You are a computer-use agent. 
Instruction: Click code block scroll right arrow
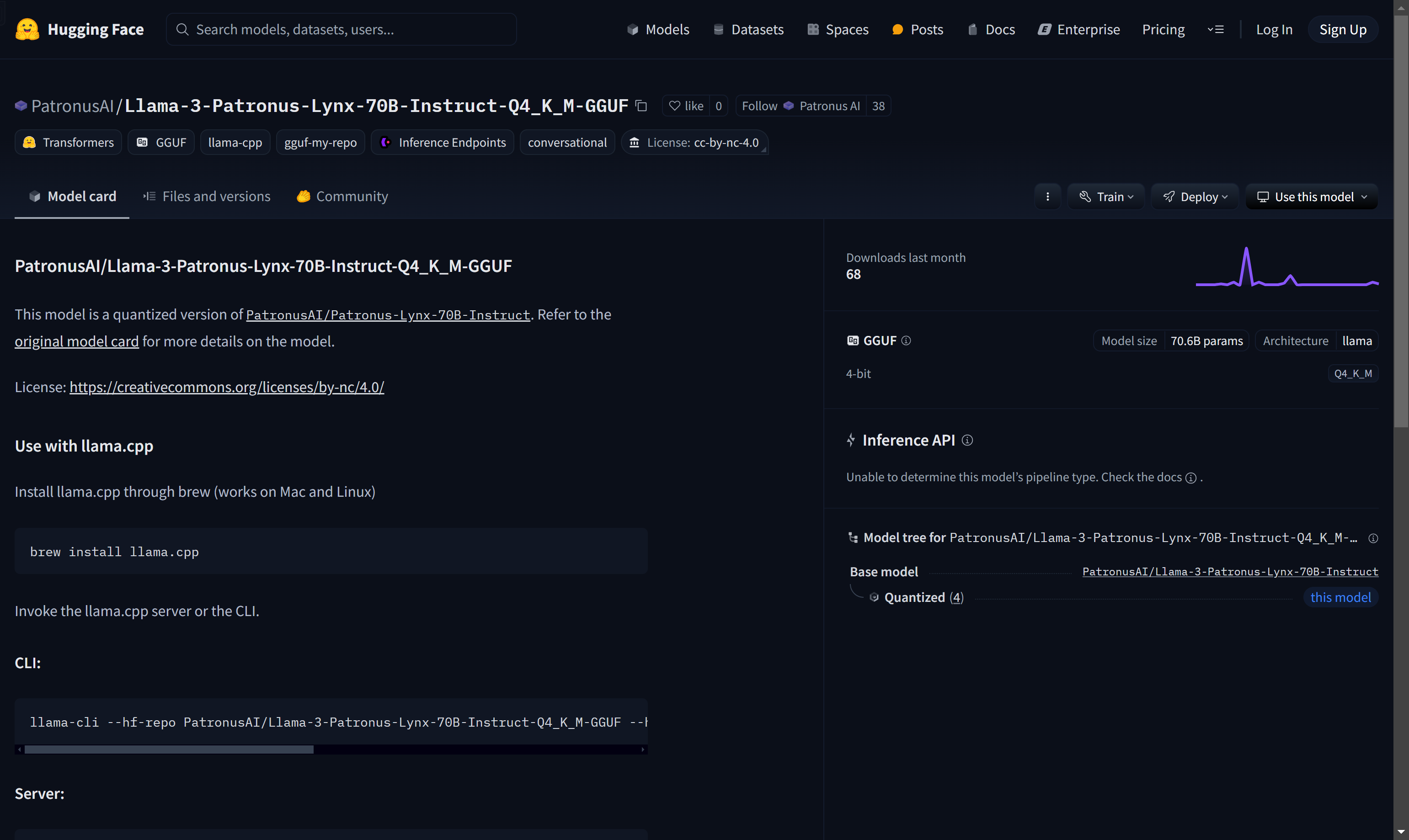(x=642, y=750)
